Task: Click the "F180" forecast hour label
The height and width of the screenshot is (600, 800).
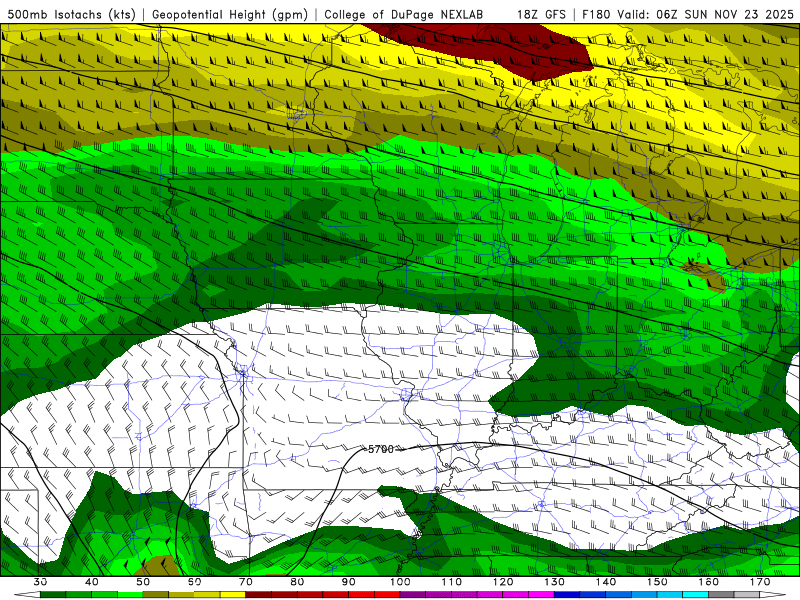Action: 596,14
